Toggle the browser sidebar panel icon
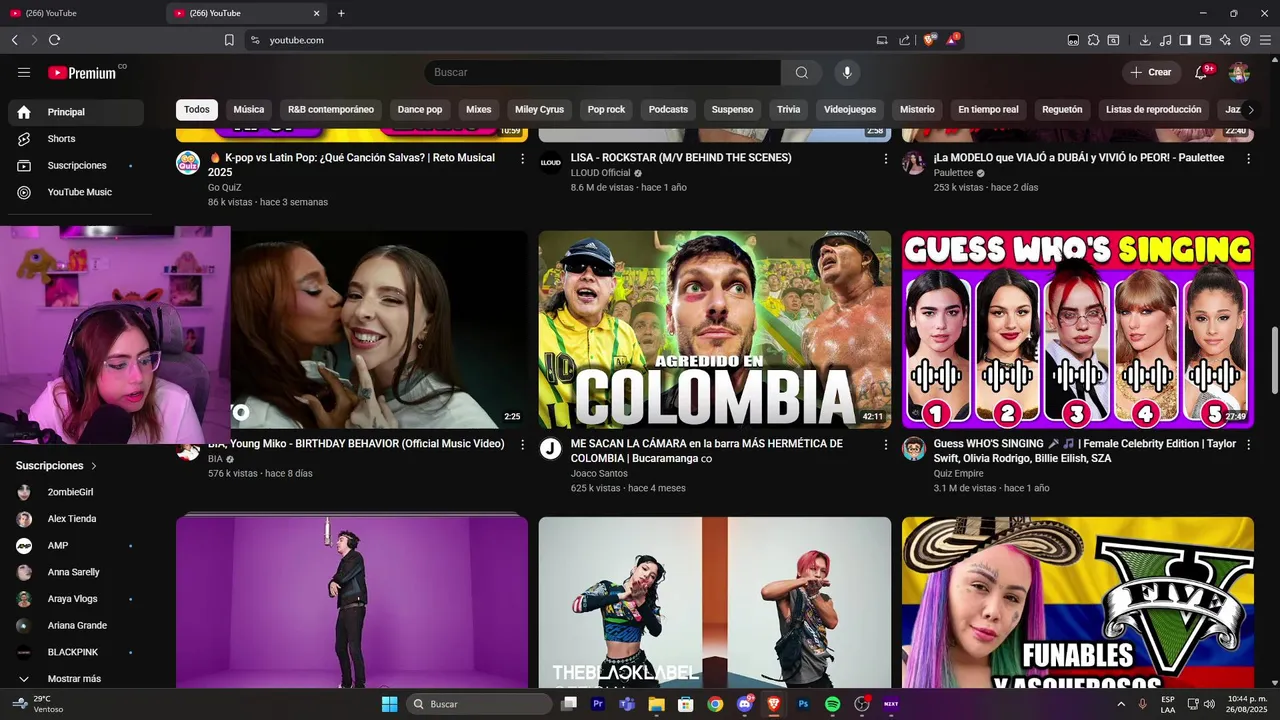The image size is (1280, 720). coord(1185,40)
